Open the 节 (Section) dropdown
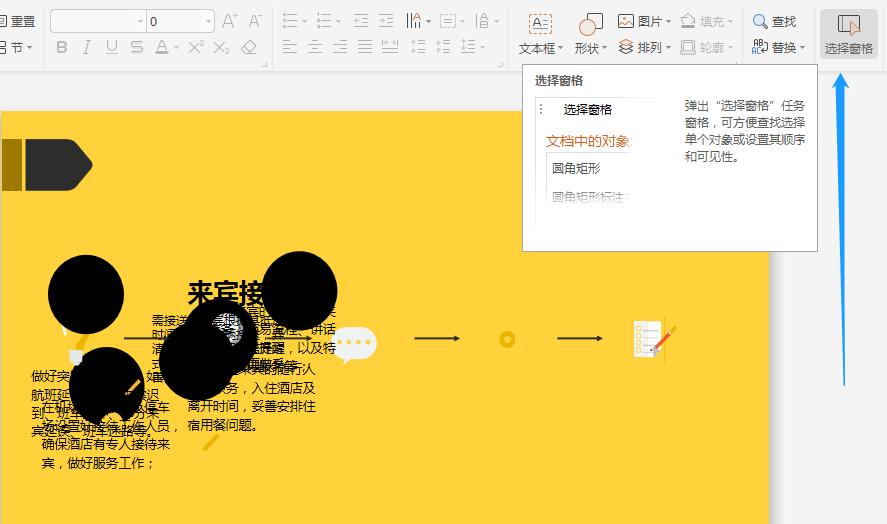Viewport: 887px width, 524px height. tap(17, 48)
